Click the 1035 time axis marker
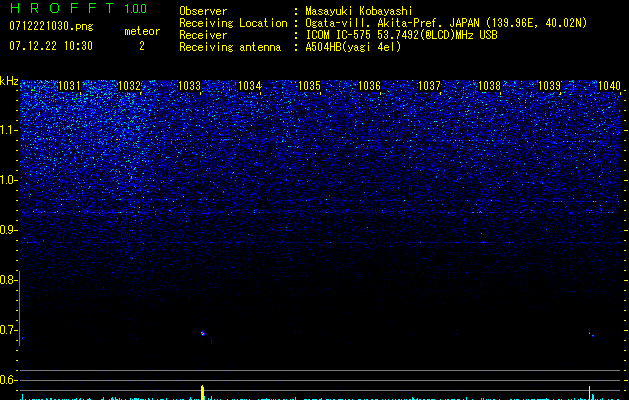The height and width of the screenshot is (400, 629). pyautogui.click(x=309, y=86)
